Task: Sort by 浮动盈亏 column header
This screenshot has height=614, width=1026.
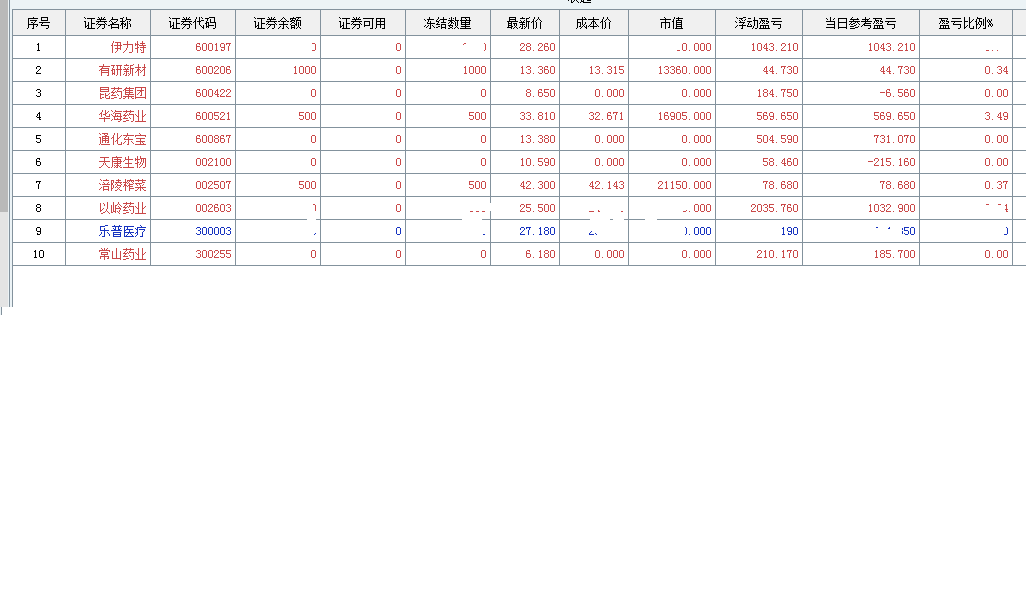Action: (759, 24)
